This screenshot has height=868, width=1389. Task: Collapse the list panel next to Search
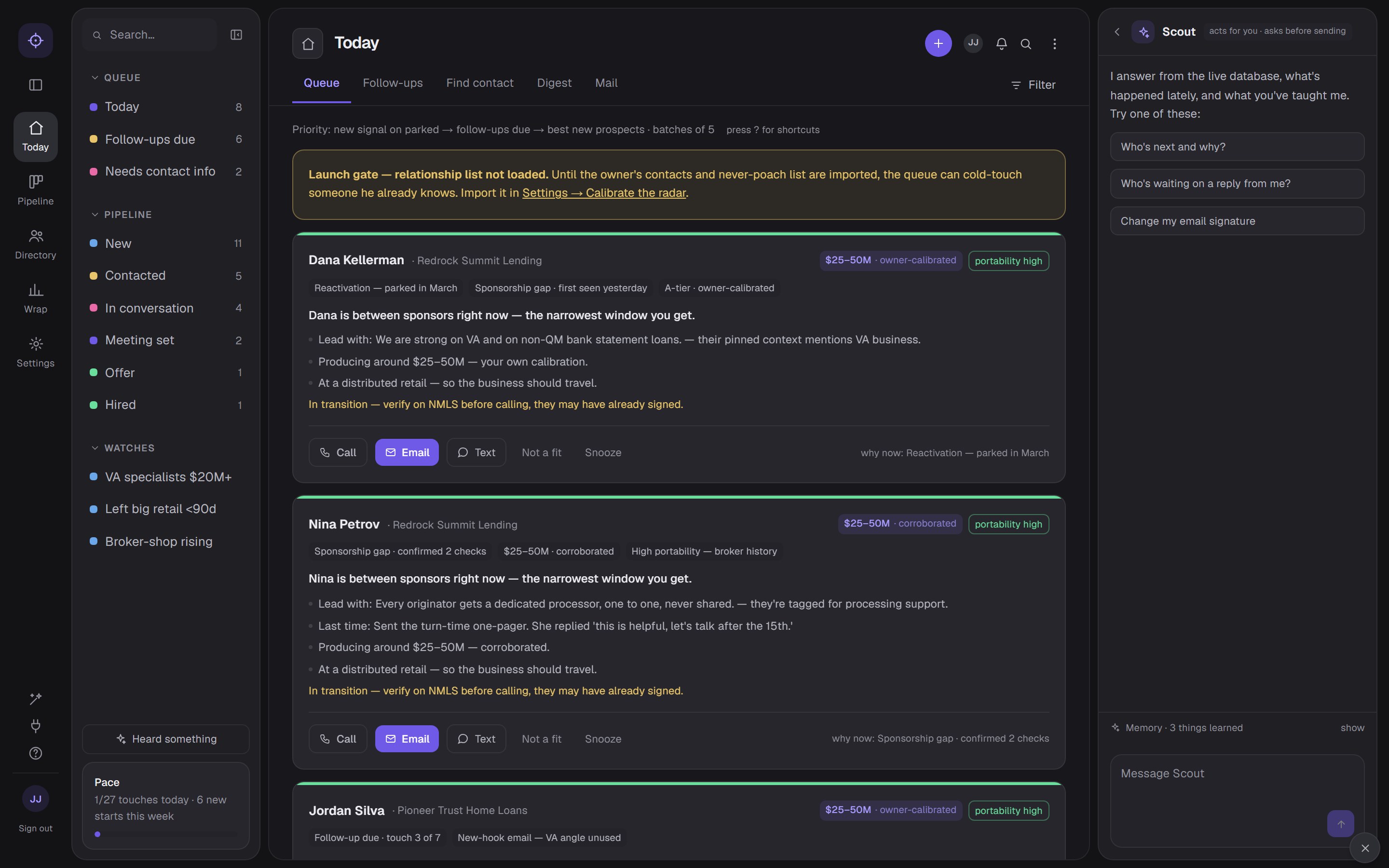(236, 35)
